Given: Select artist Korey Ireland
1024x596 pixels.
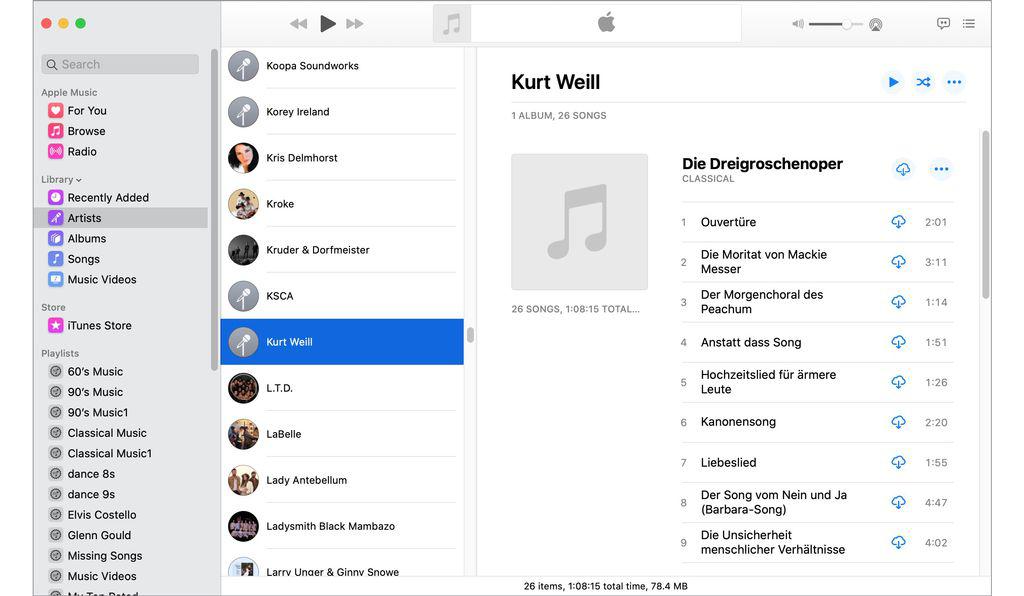Looking at the screenshot, I should [342, 112].
